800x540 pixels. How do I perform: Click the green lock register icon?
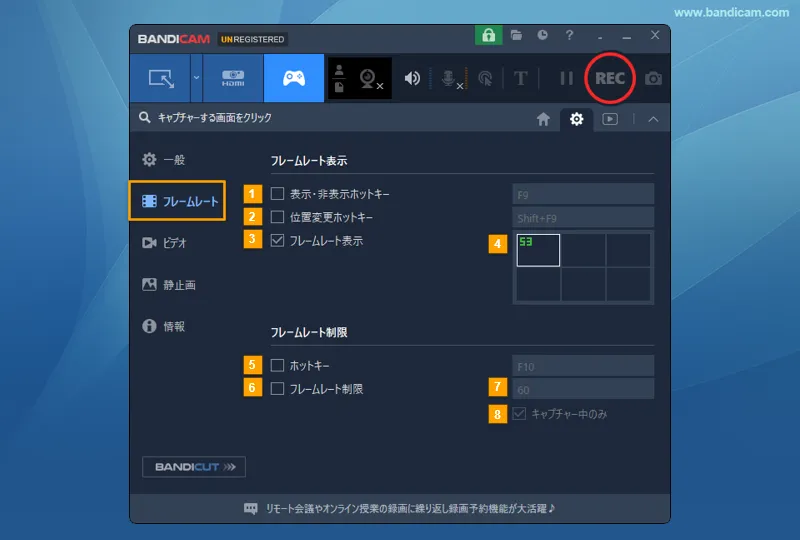[x=488, y=35]
